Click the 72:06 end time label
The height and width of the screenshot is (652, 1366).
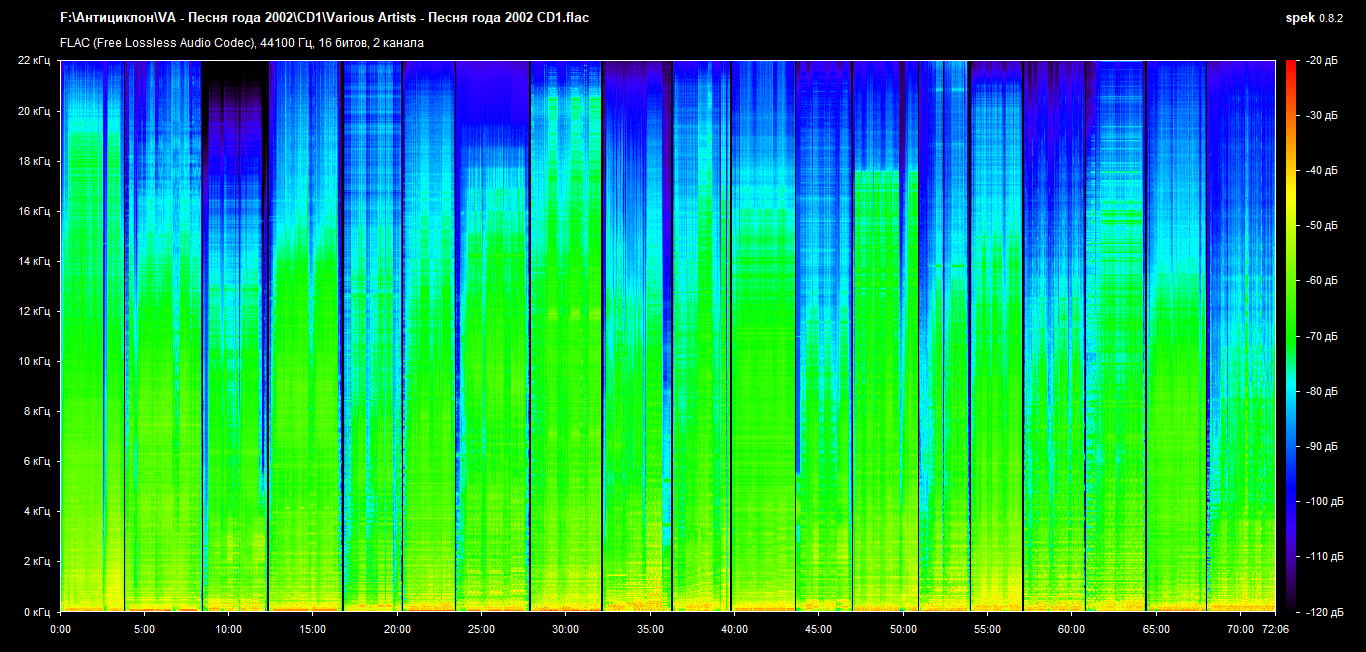1275,630
